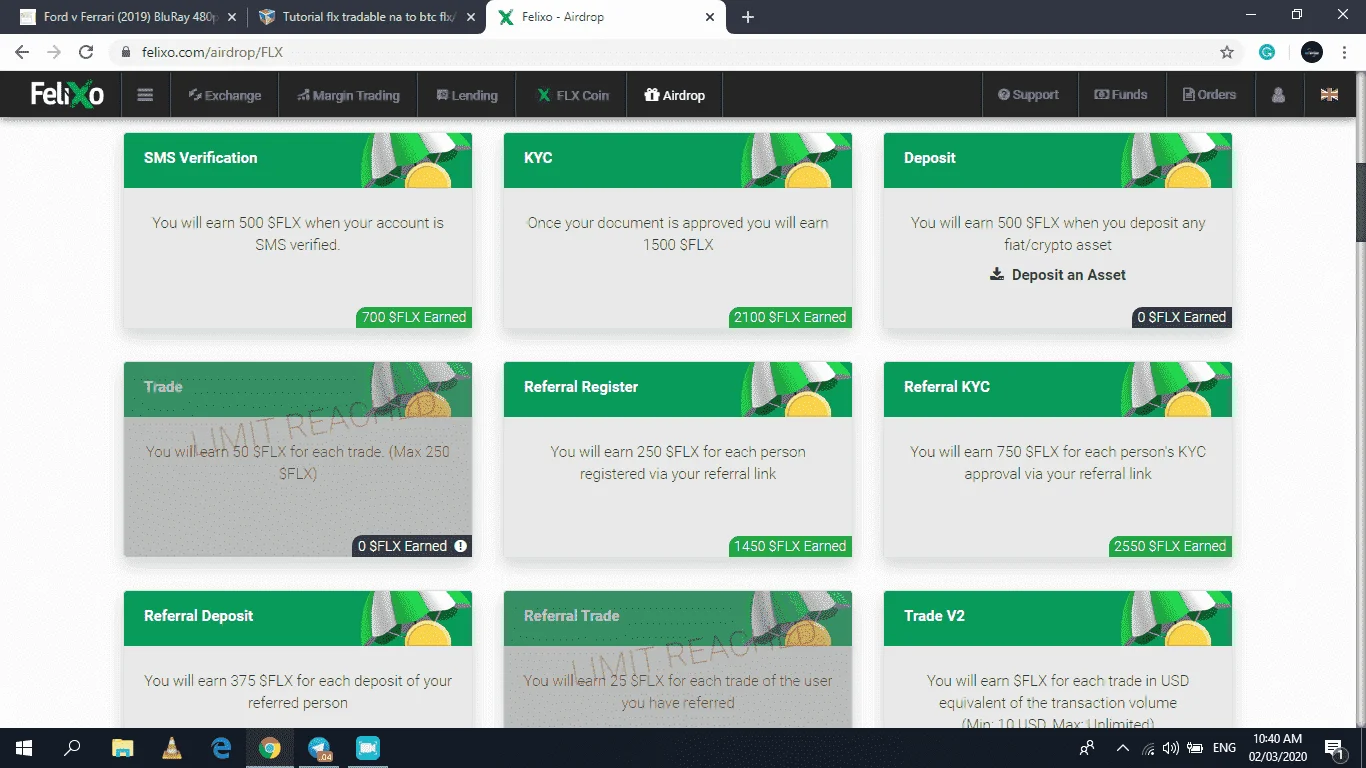Open the Funds page
1366x768 pixels.
click(1121, 95)
